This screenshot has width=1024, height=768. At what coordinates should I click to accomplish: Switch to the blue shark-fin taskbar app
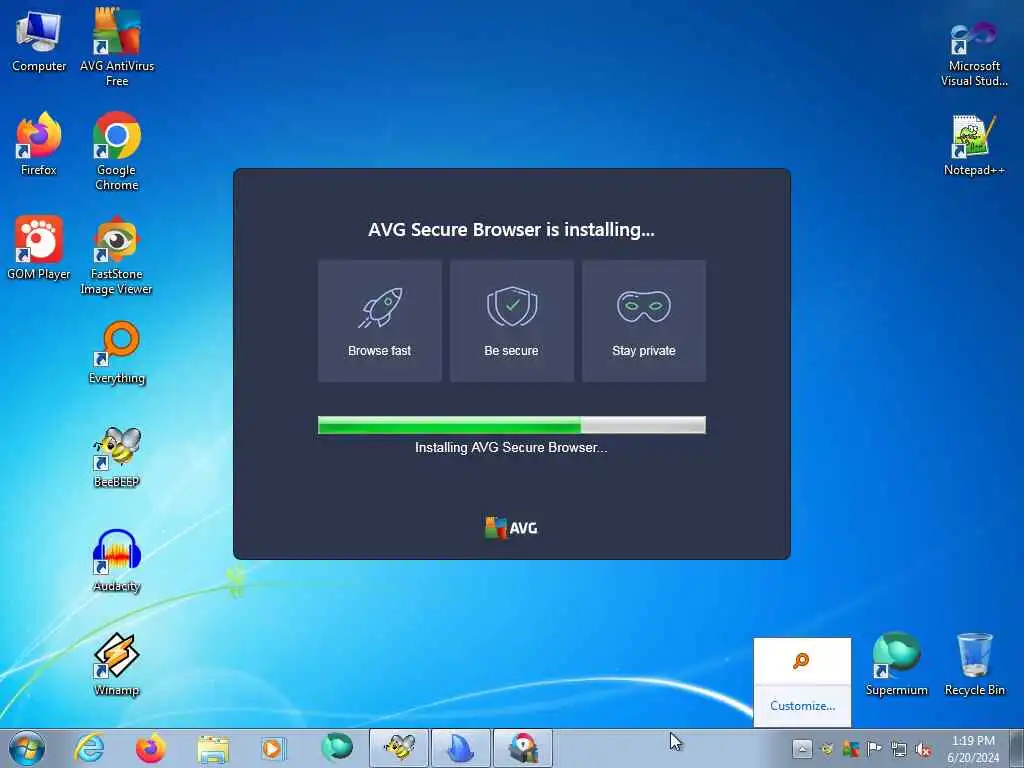(460, 748)
